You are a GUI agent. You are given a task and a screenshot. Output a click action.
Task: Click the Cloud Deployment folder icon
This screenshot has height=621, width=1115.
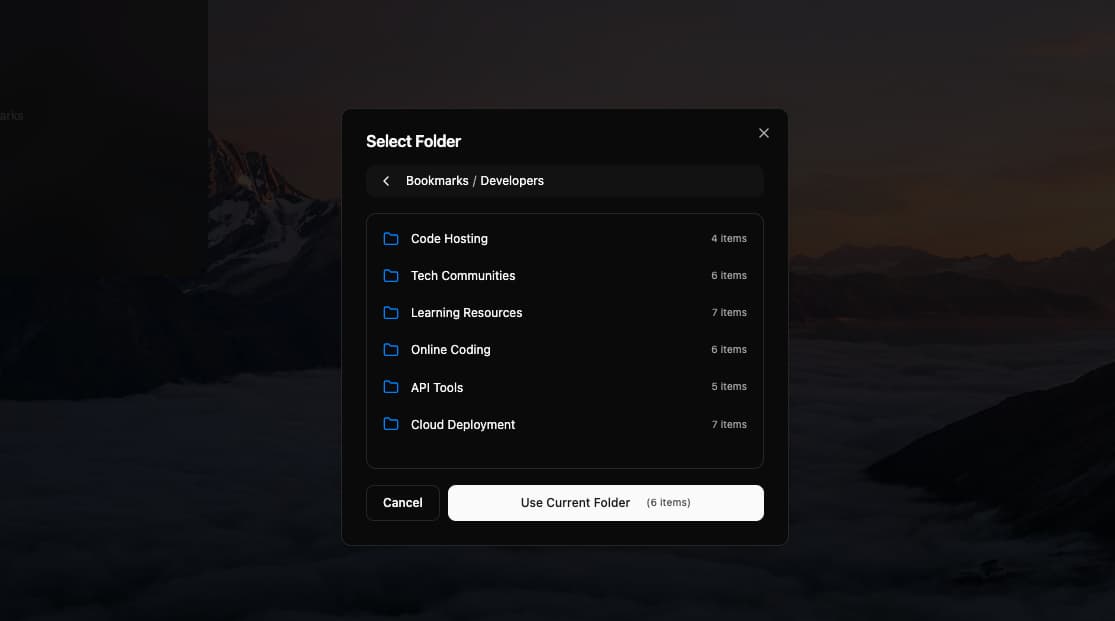[390, 424]
